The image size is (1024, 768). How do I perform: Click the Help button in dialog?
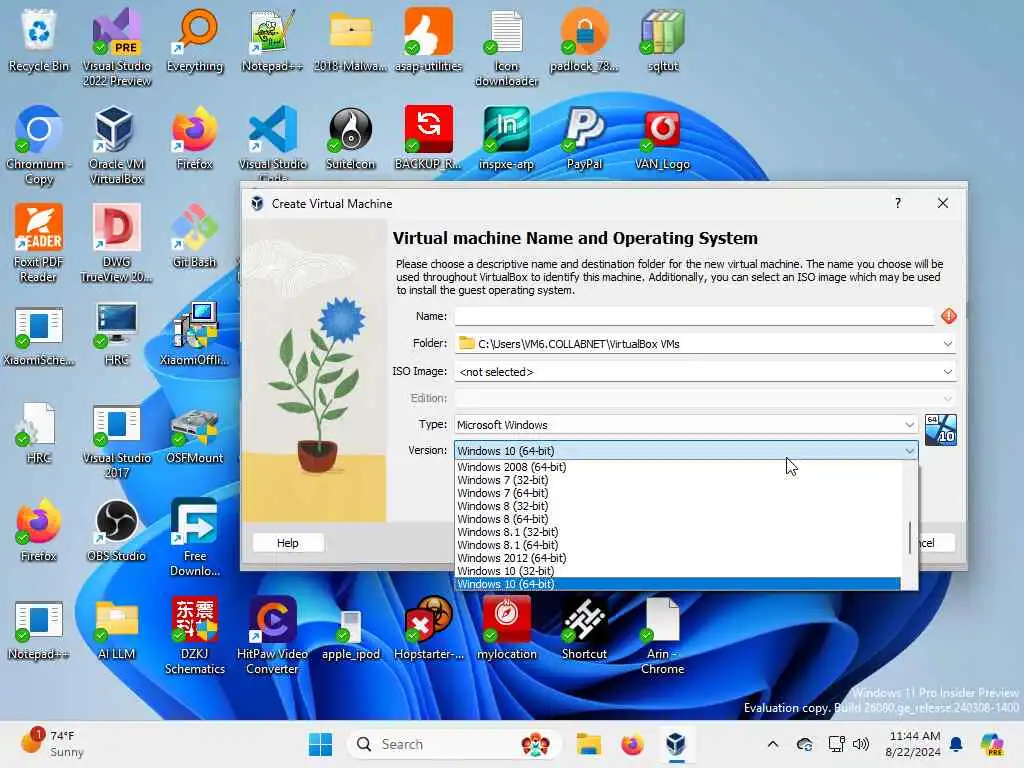coord(287,543)
